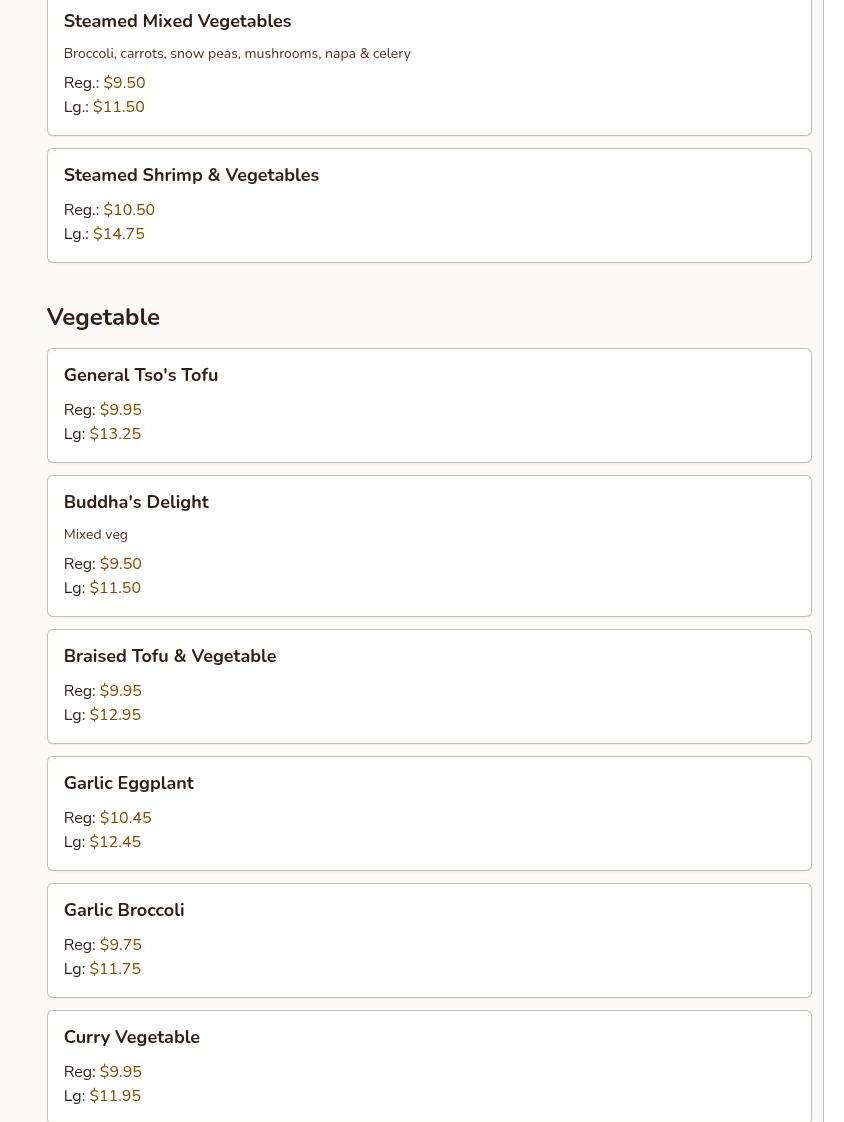Image resolution: width=844 pixels, height=1122 pixels.
Task: Pick the $14.75 large Steamed Shrimp price
Action: [119, 234]
